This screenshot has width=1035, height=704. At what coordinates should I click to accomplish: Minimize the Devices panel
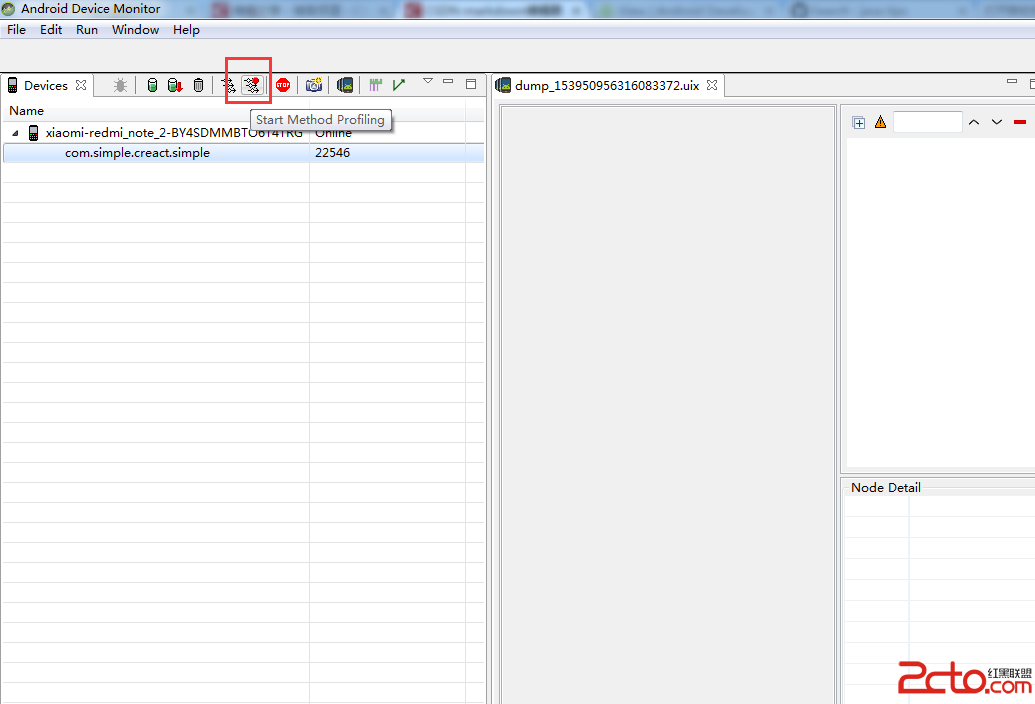click(448, 81)
